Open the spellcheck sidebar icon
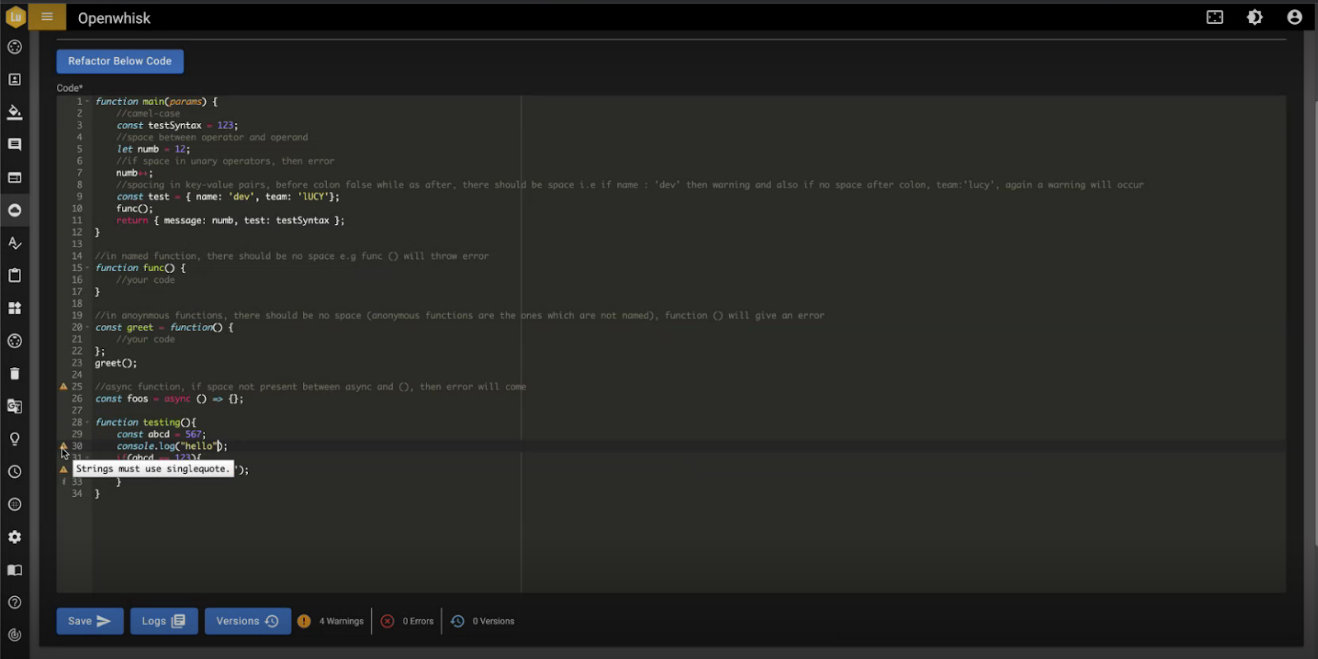Screen dimensions: 1318x659 (x=15, y=243)
